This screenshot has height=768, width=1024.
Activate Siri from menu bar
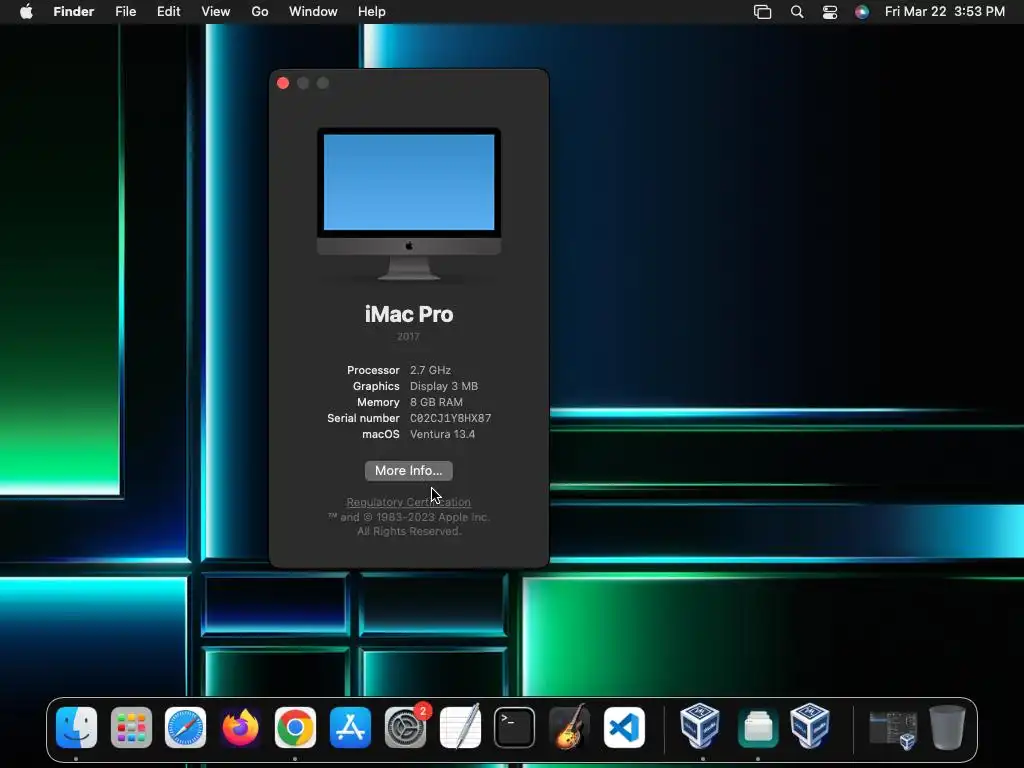[862, 12]
